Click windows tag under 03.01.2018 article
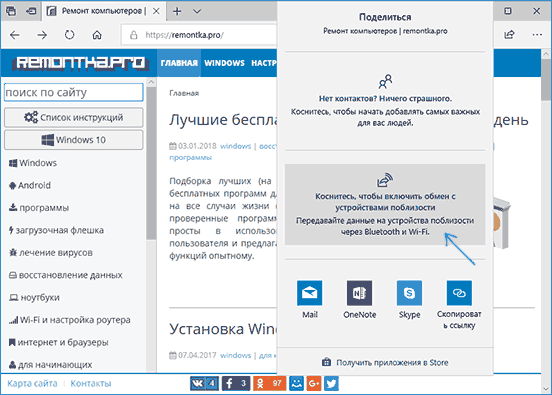 [x=236, y=146]
